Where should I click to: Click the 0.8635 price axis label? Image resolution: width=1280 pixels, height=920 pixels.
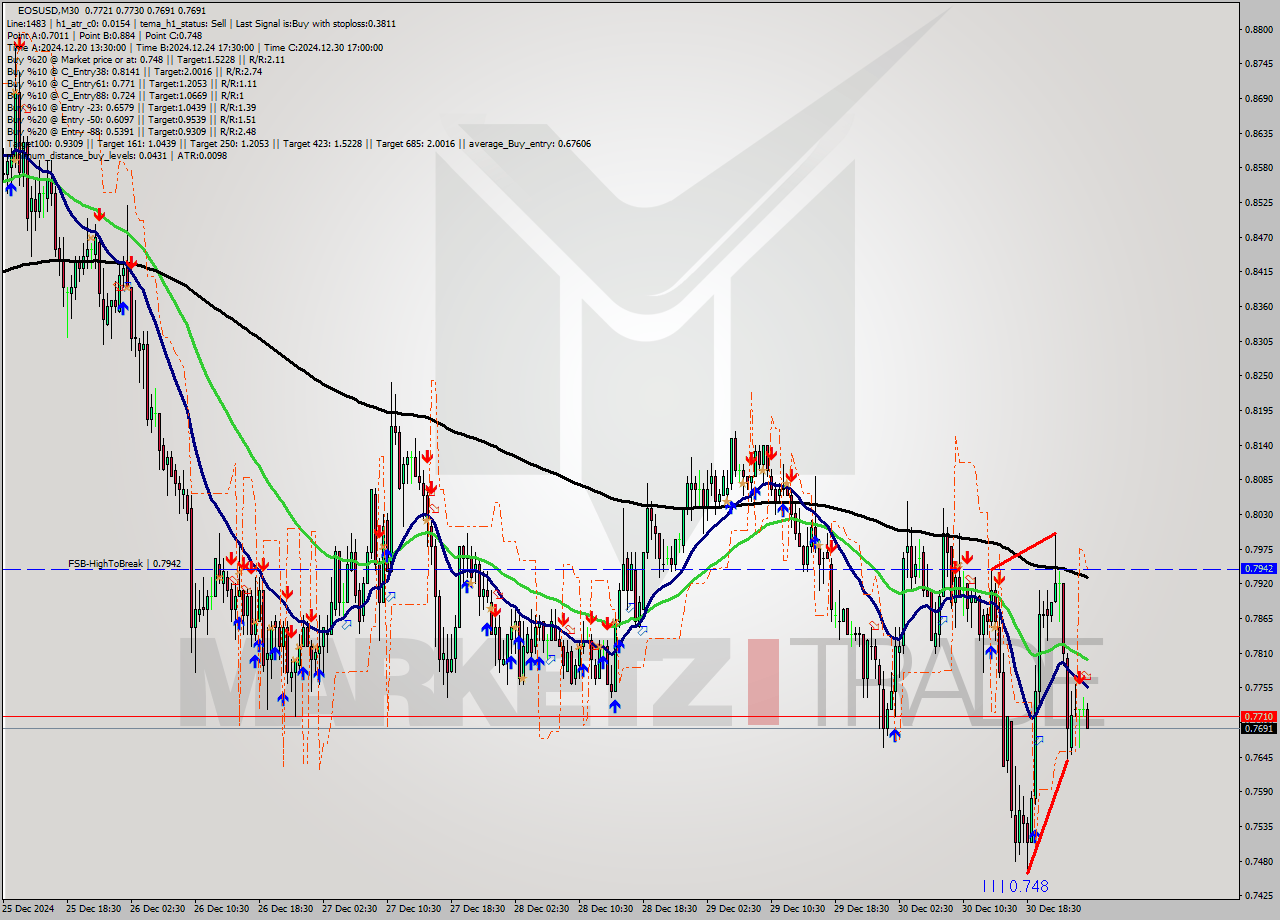pyautogui.click(x=1259, y=133)
